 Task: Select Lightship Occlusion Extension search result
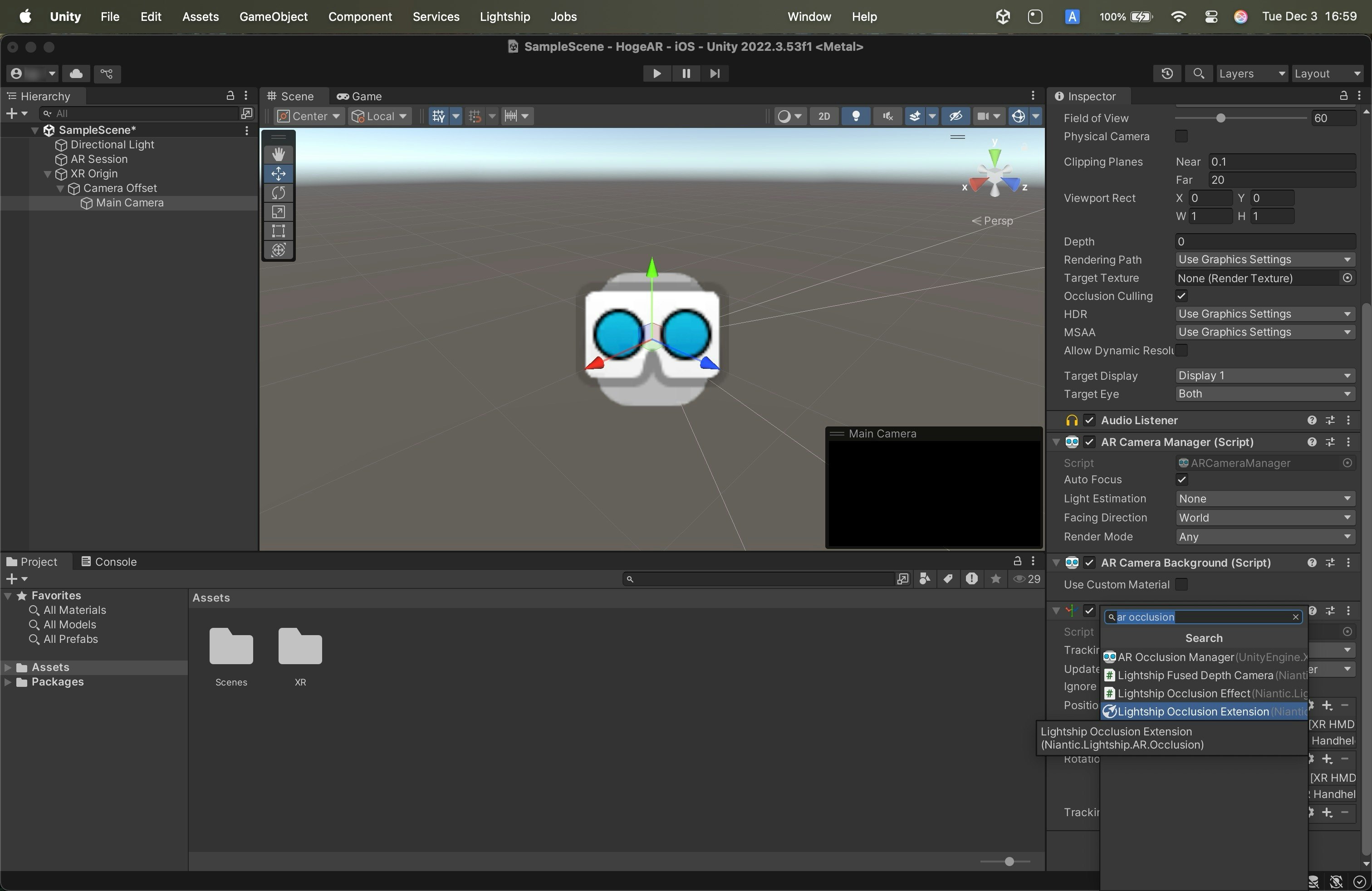pos(1193,711)
